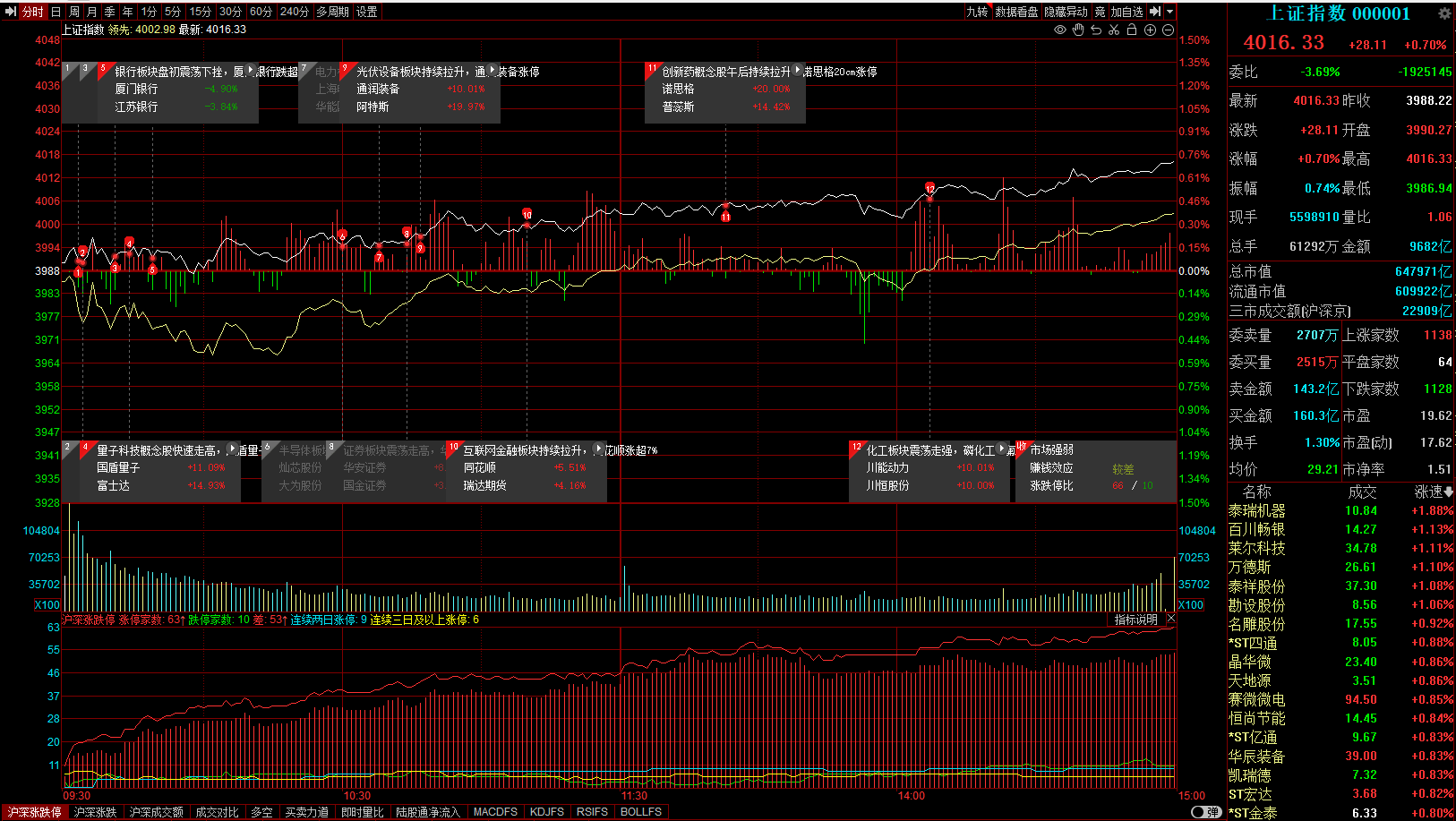Image resolution: width=1456 pixels, height=821 pixels.
Task: Open the dropdown arrow after 加自选
Action: pyautogui.click(x=1169, y=12)
